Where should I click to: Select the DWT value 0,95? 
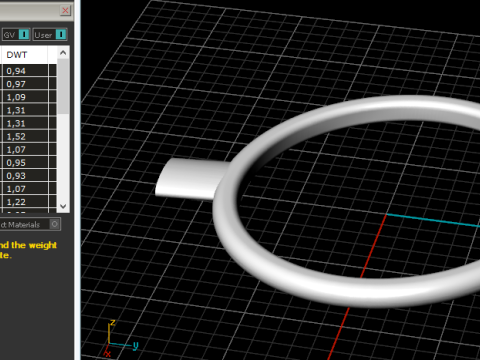25,163
